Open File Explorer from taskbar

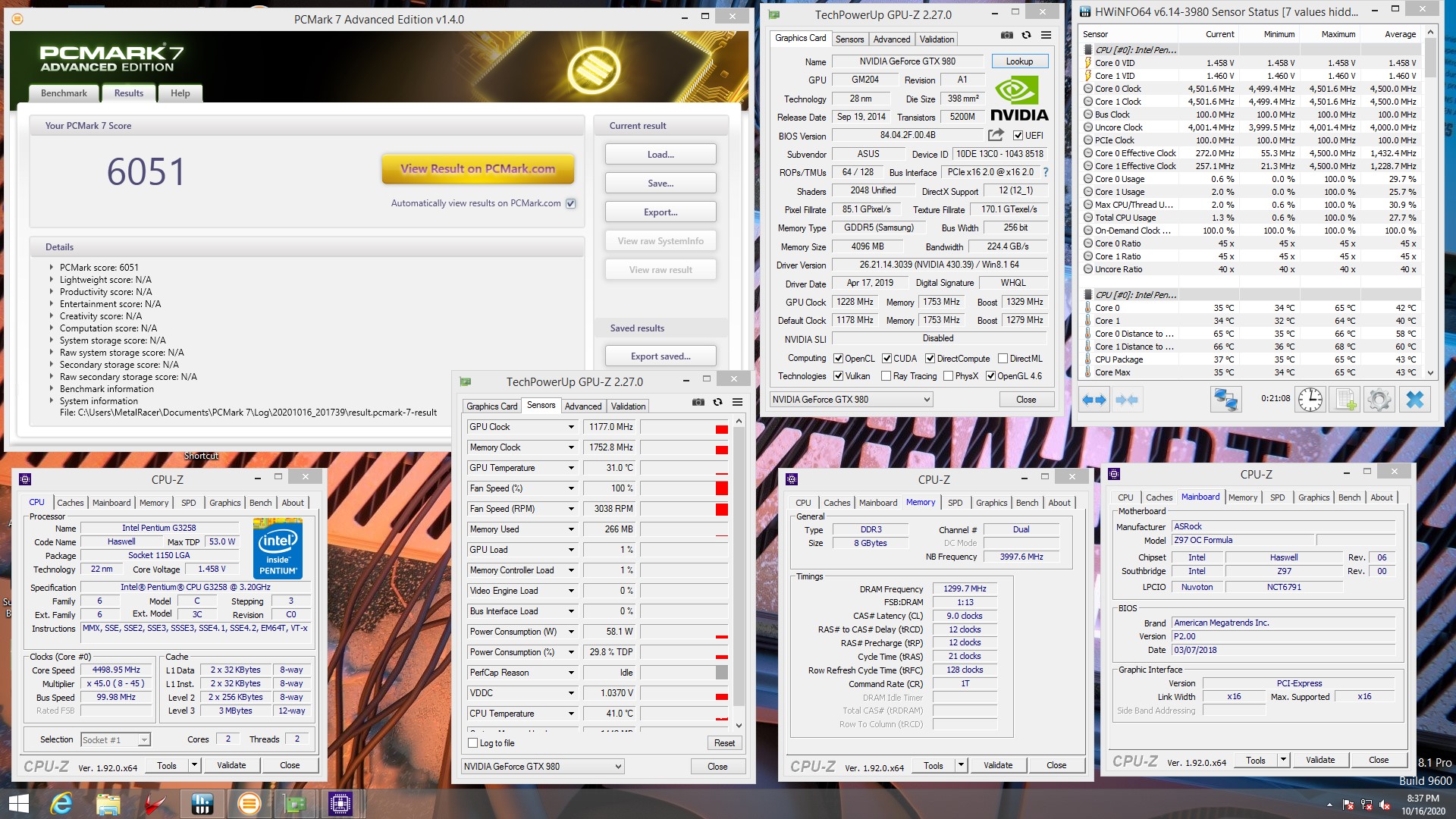click(x=108, y=804)
